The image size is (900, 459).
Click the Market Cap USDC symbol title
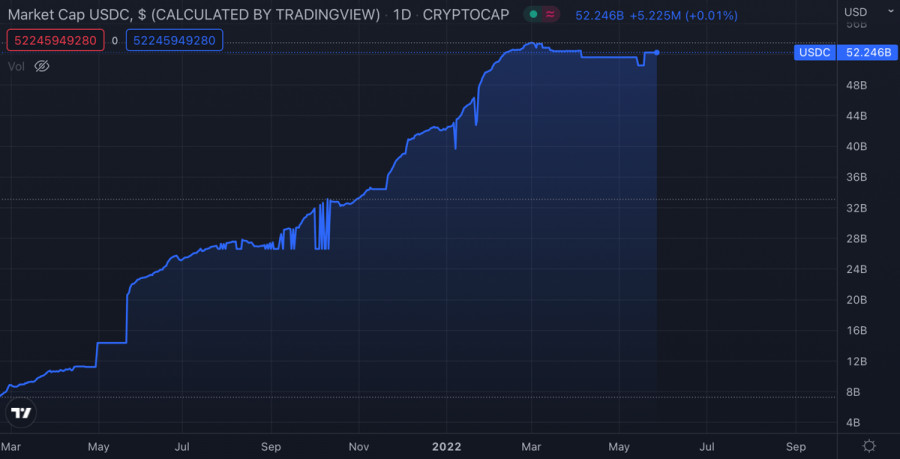pos(194,15)
